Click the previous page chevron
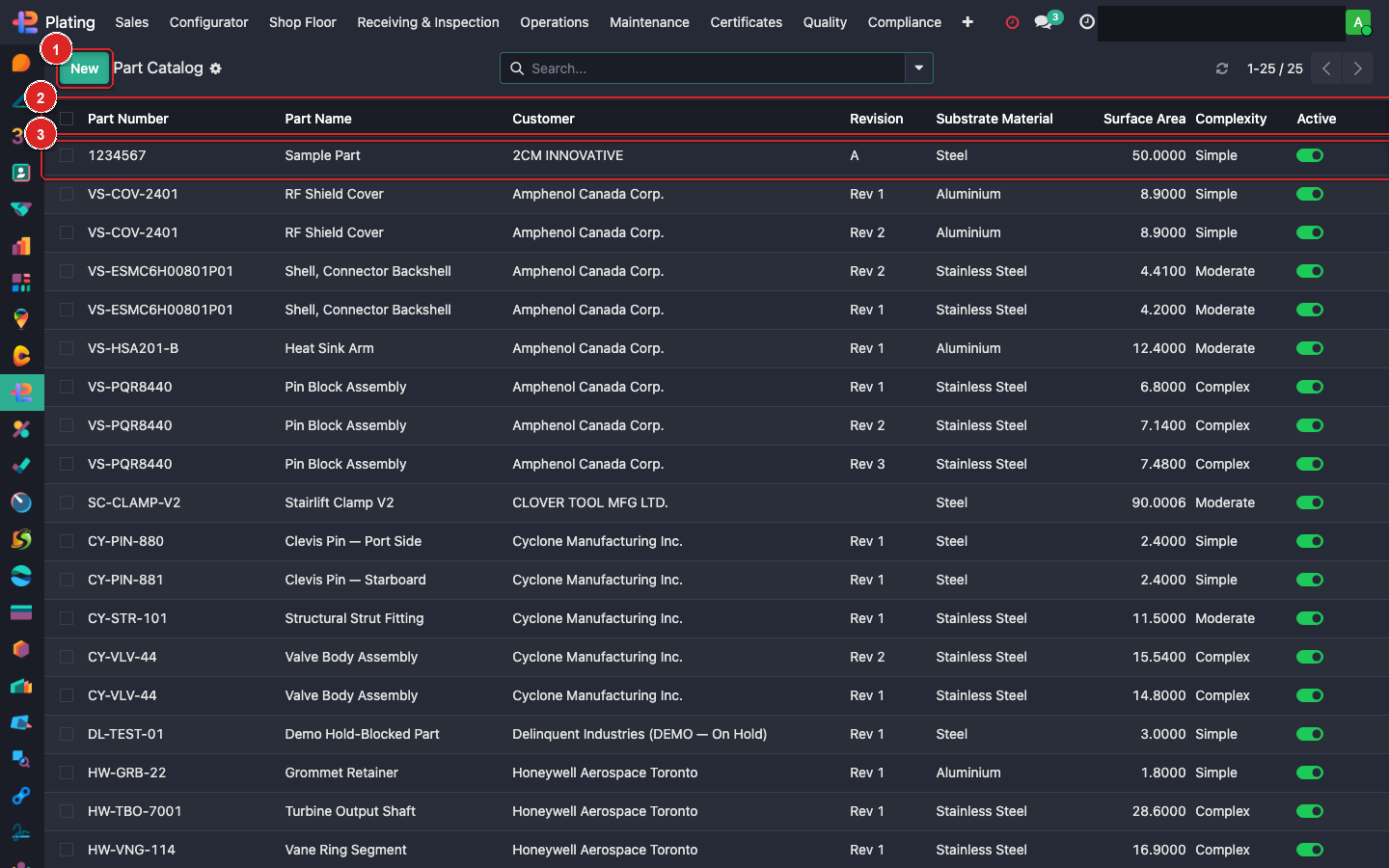The image size is (1389, 868). pyautogui.click(x=1325, y=68)
